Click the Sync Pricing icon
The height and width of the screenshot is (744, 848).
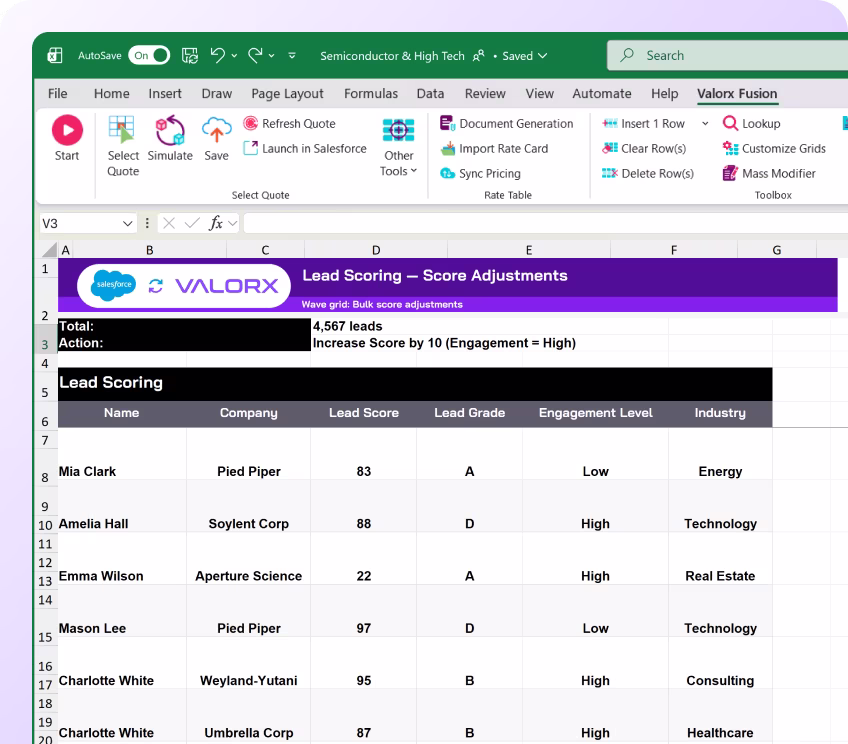pyautogui.click(x=447, y=173)
